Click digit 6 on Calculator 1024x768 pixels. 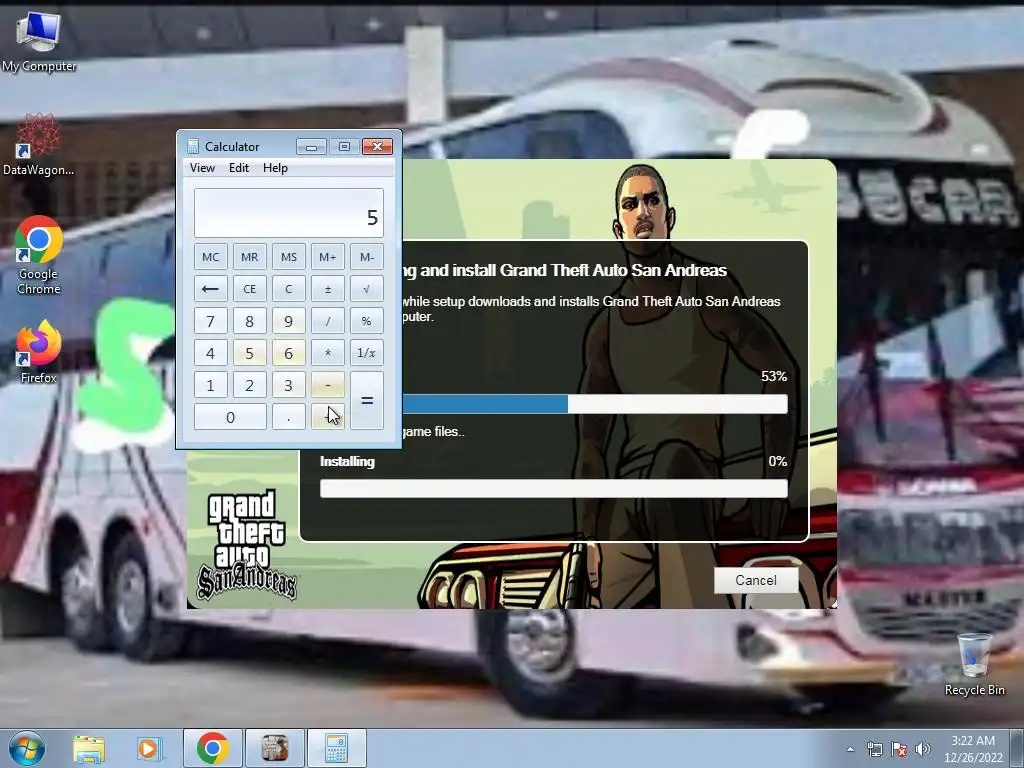(289, 353)
